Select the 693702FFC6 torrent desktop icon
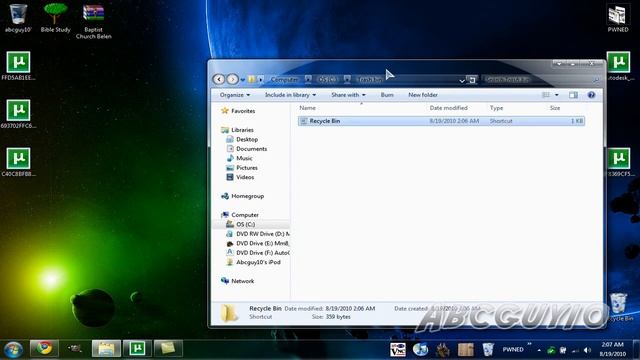 point(18,114)
